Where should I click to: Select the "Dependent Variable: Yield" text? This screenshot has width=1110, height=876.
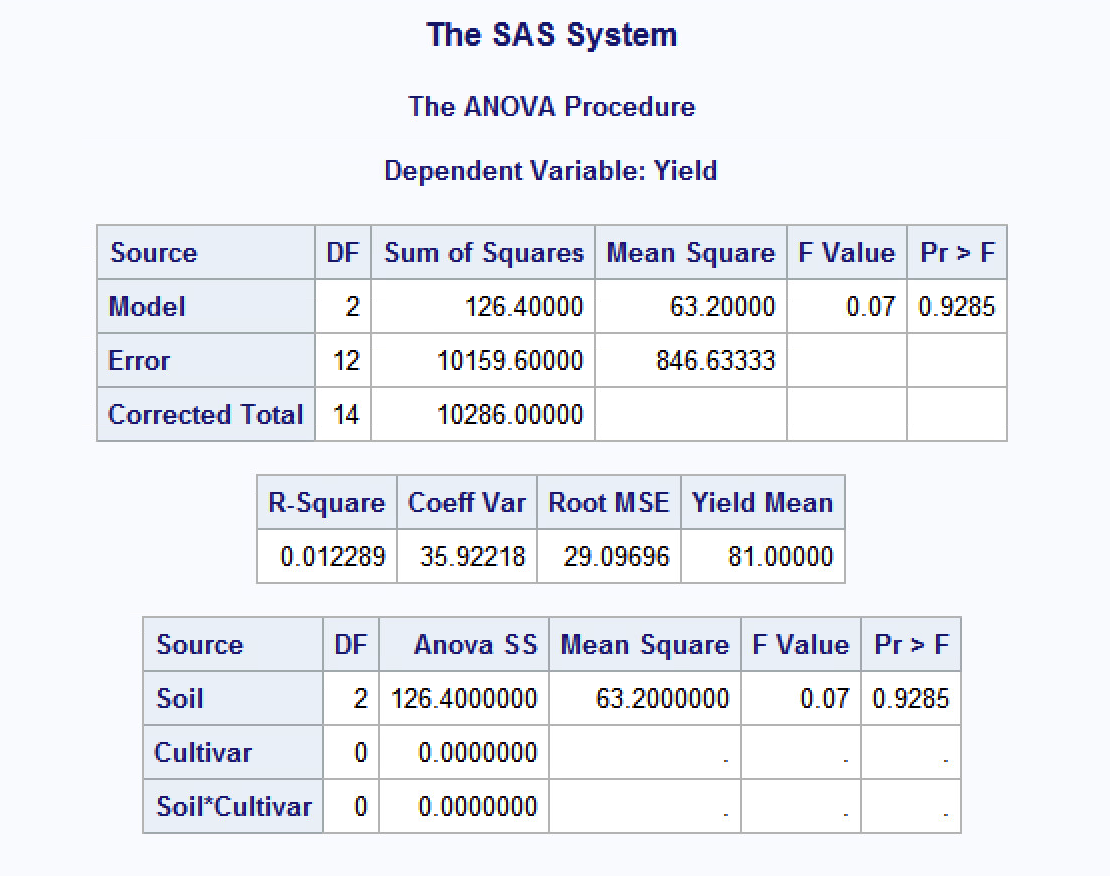(x=551, y=171)
